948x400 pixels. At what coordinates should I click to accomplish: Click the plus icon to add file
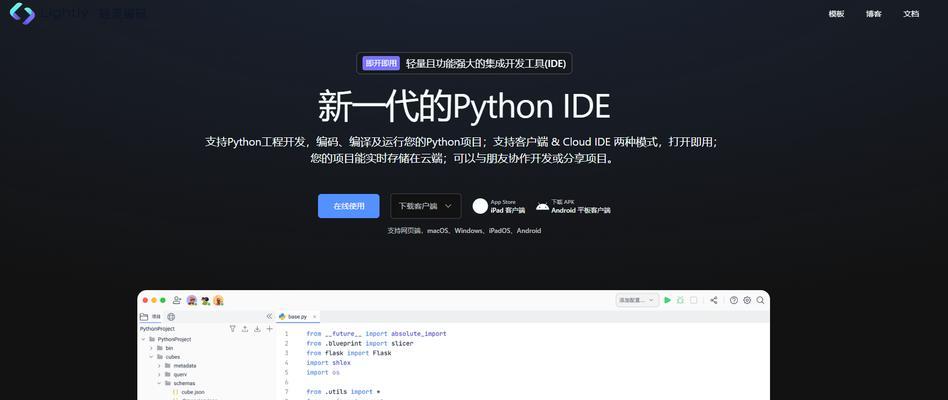[x=270, y=329]
